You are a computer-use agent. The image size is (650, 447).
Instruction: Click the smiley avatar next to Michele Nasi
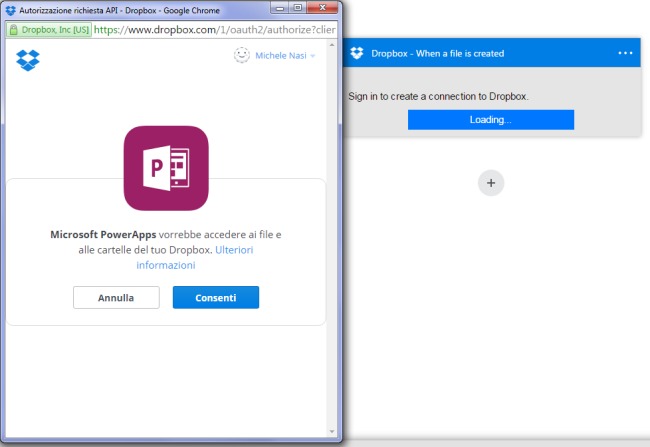(x=242, y=55)
